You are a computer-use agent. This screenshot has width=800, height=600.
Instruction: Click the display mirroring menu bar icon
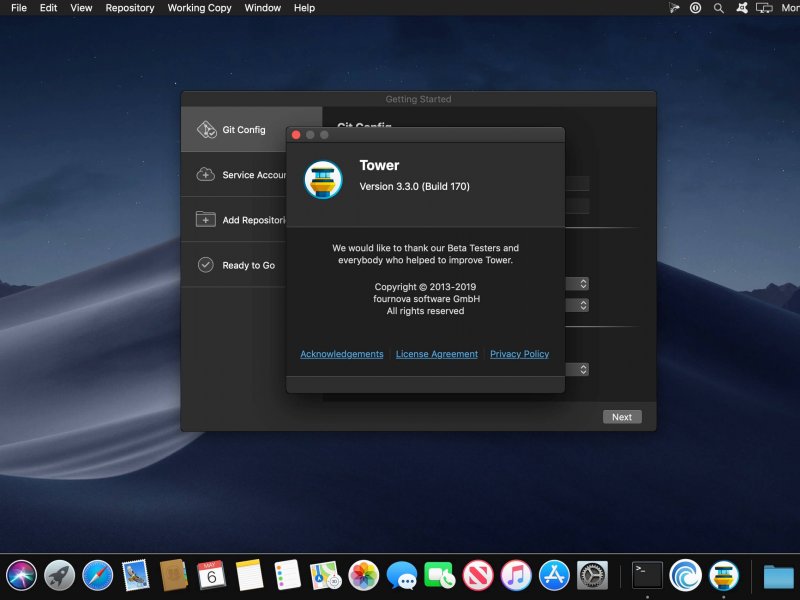click(764, 8)
